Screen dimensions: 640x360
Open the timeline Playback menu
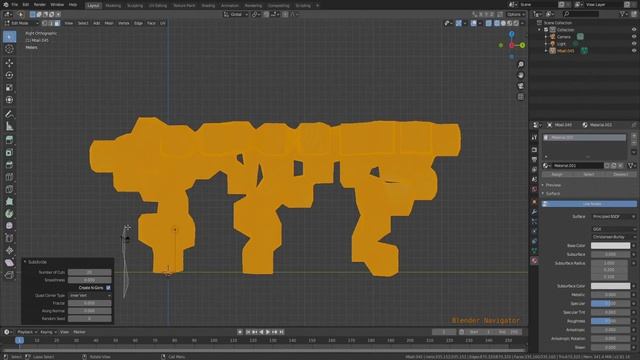[x=27, y=332]
